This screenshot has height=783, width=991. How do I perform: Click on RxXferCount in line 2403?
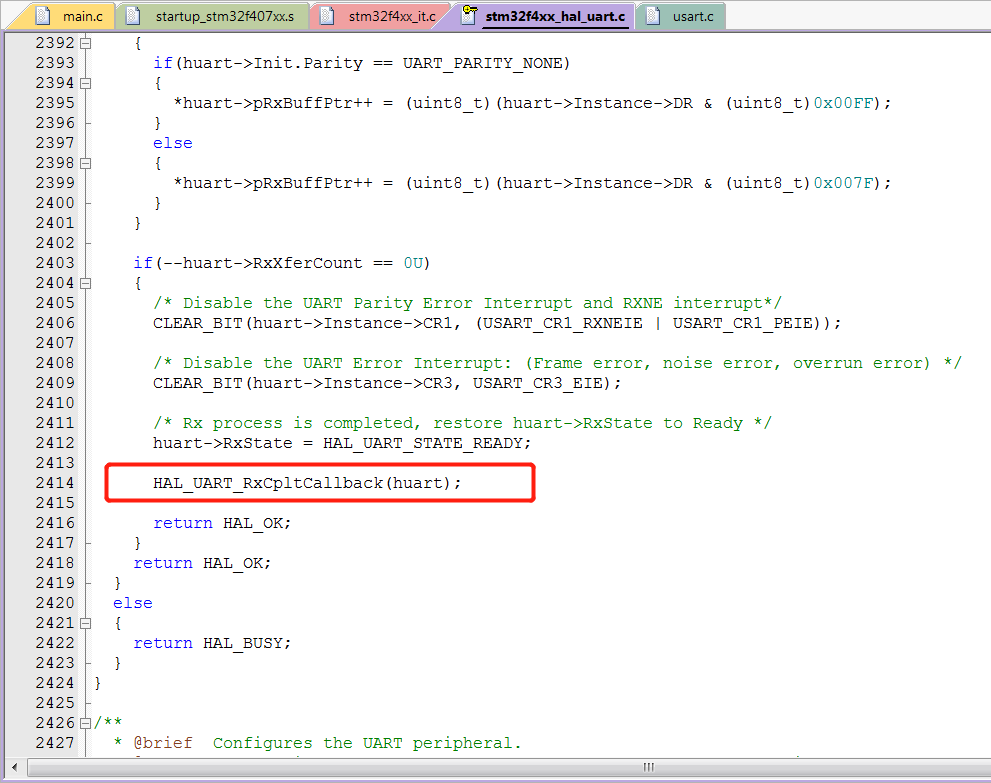coord(307,264)
